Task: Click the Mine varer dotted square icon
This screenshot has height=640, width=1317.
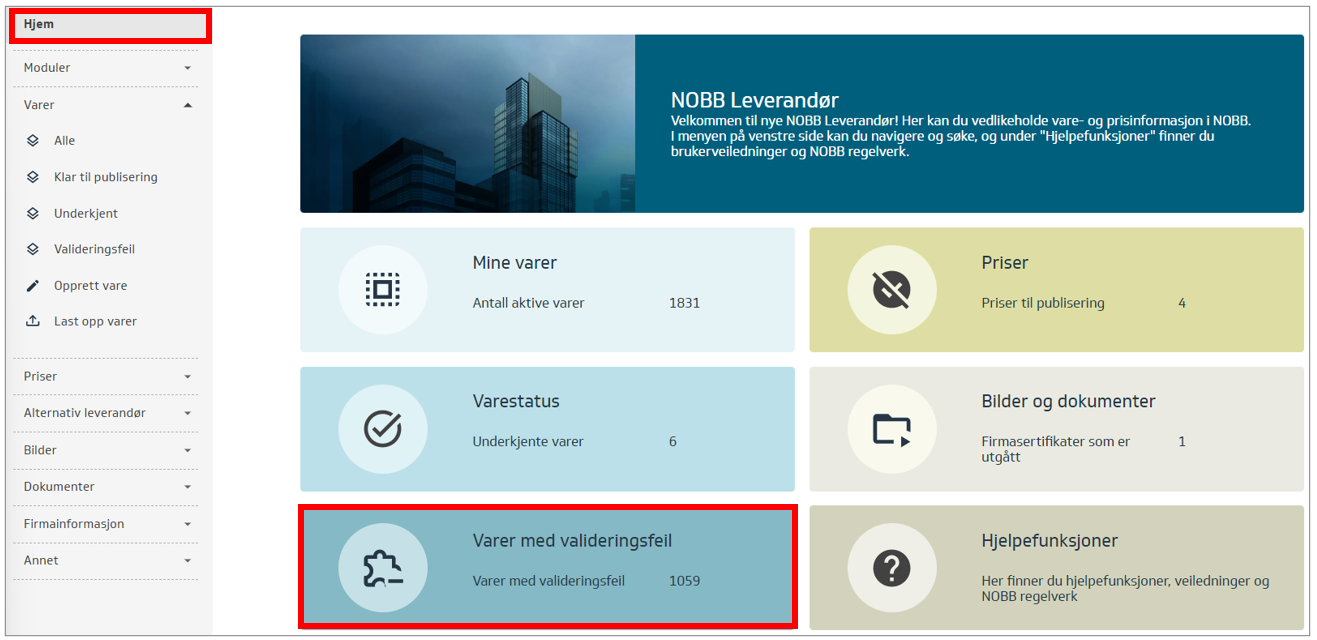Action: pos(382,290)
